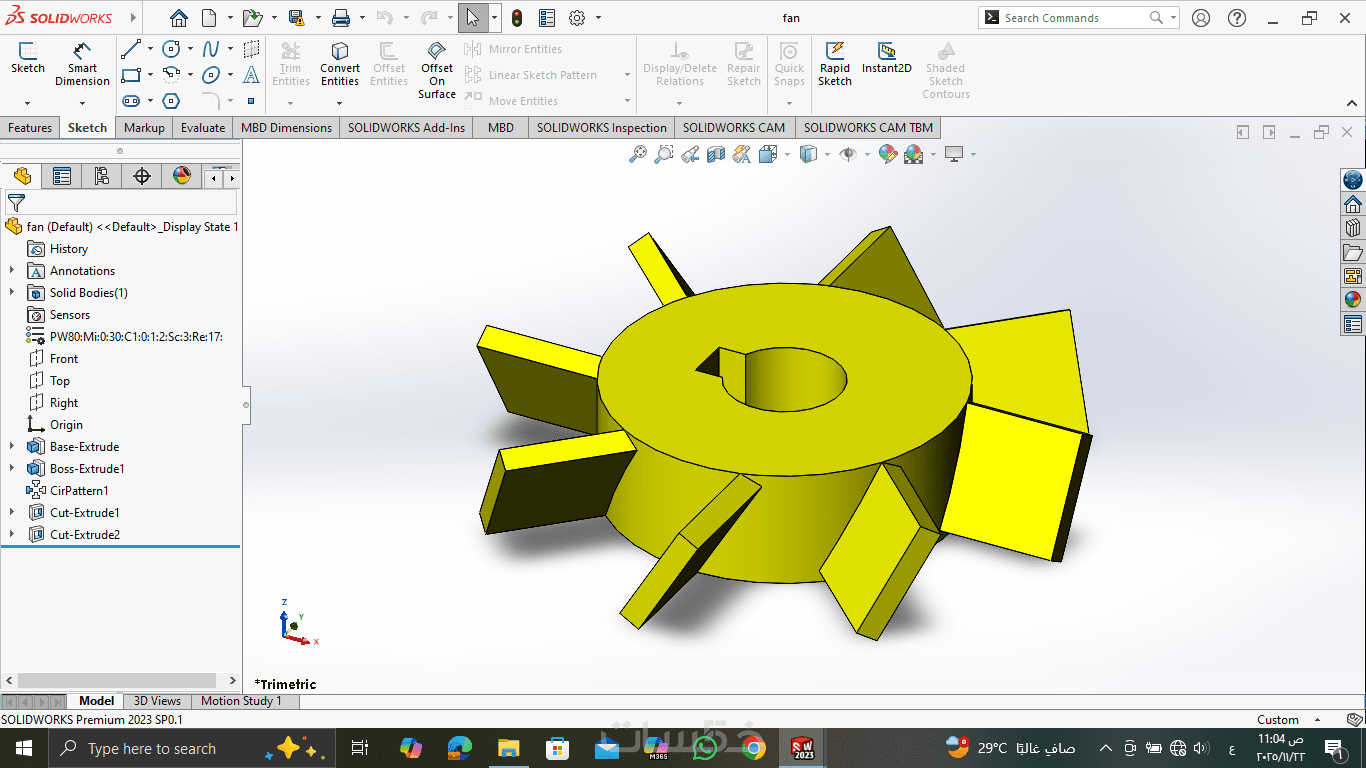Click Zoom to Fit in view toolbar

pyautogui.click(x=638, y=154)
